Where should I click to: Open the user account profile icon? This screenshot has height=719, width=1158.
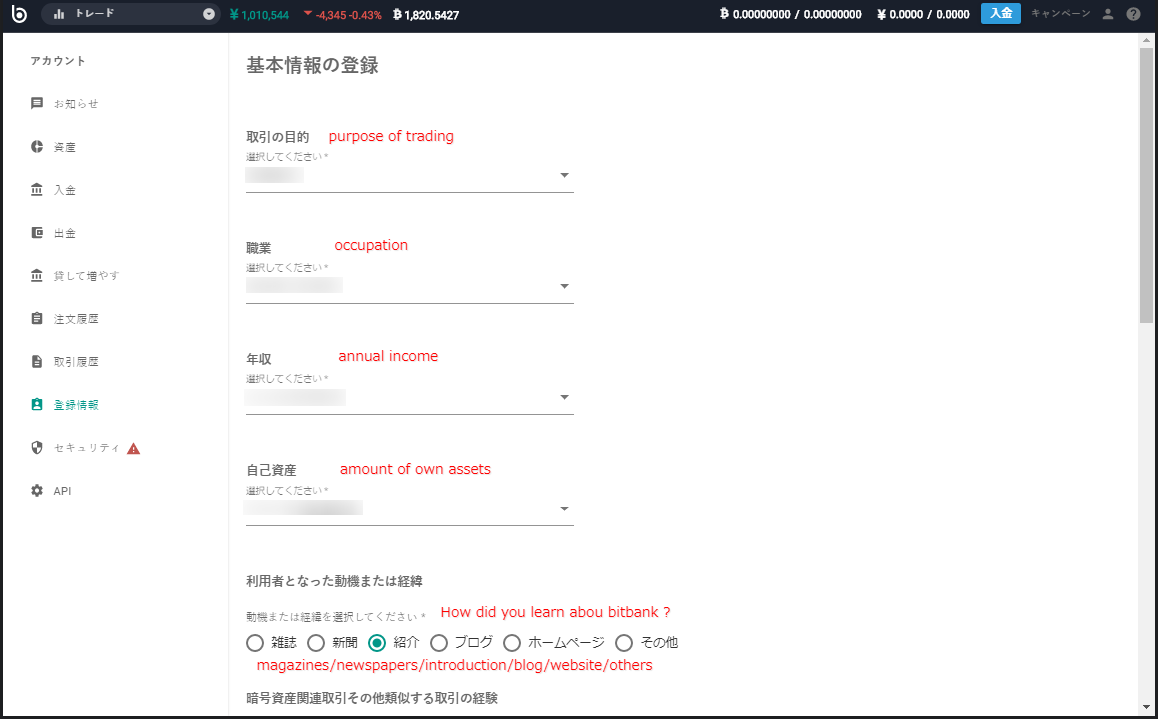click(1108, 14)
